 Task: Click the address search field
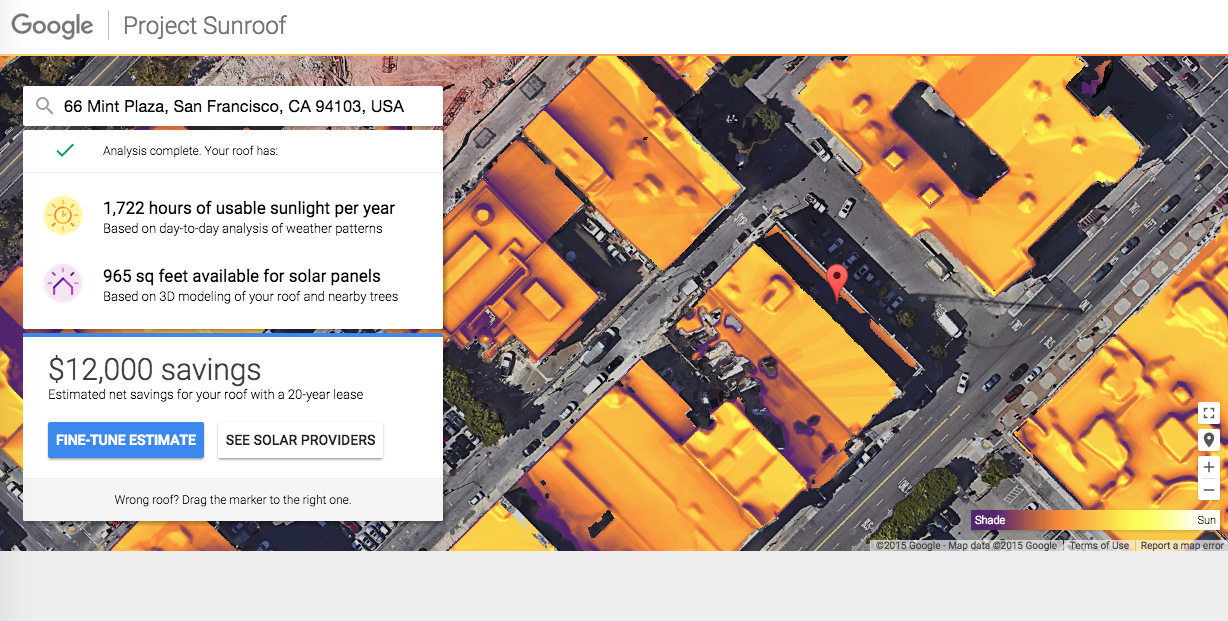click(x=233, y=106)
